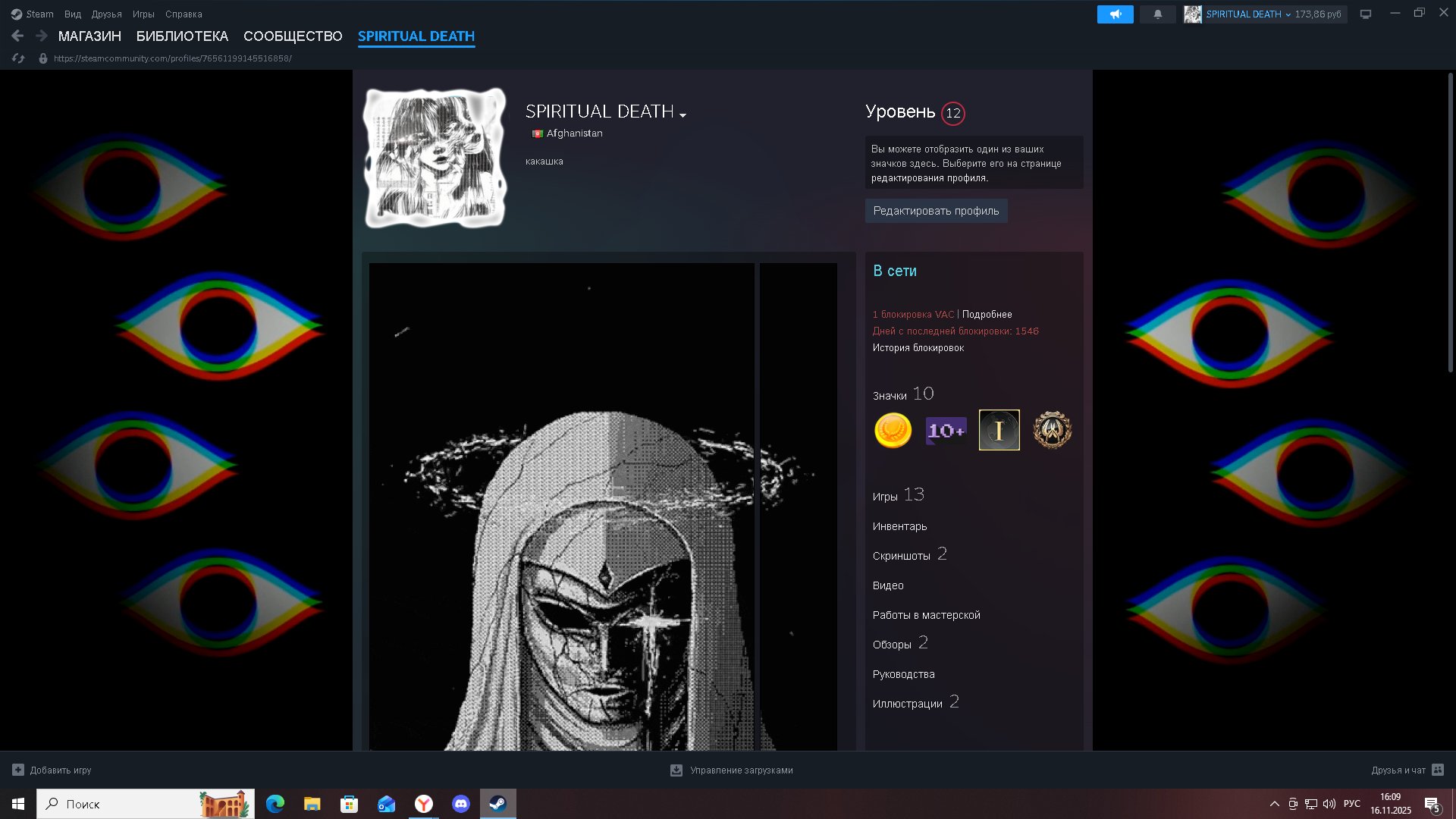Open the gold coin badge
The height and width of the screenshot is (819, 1456).
click(893, 430)
